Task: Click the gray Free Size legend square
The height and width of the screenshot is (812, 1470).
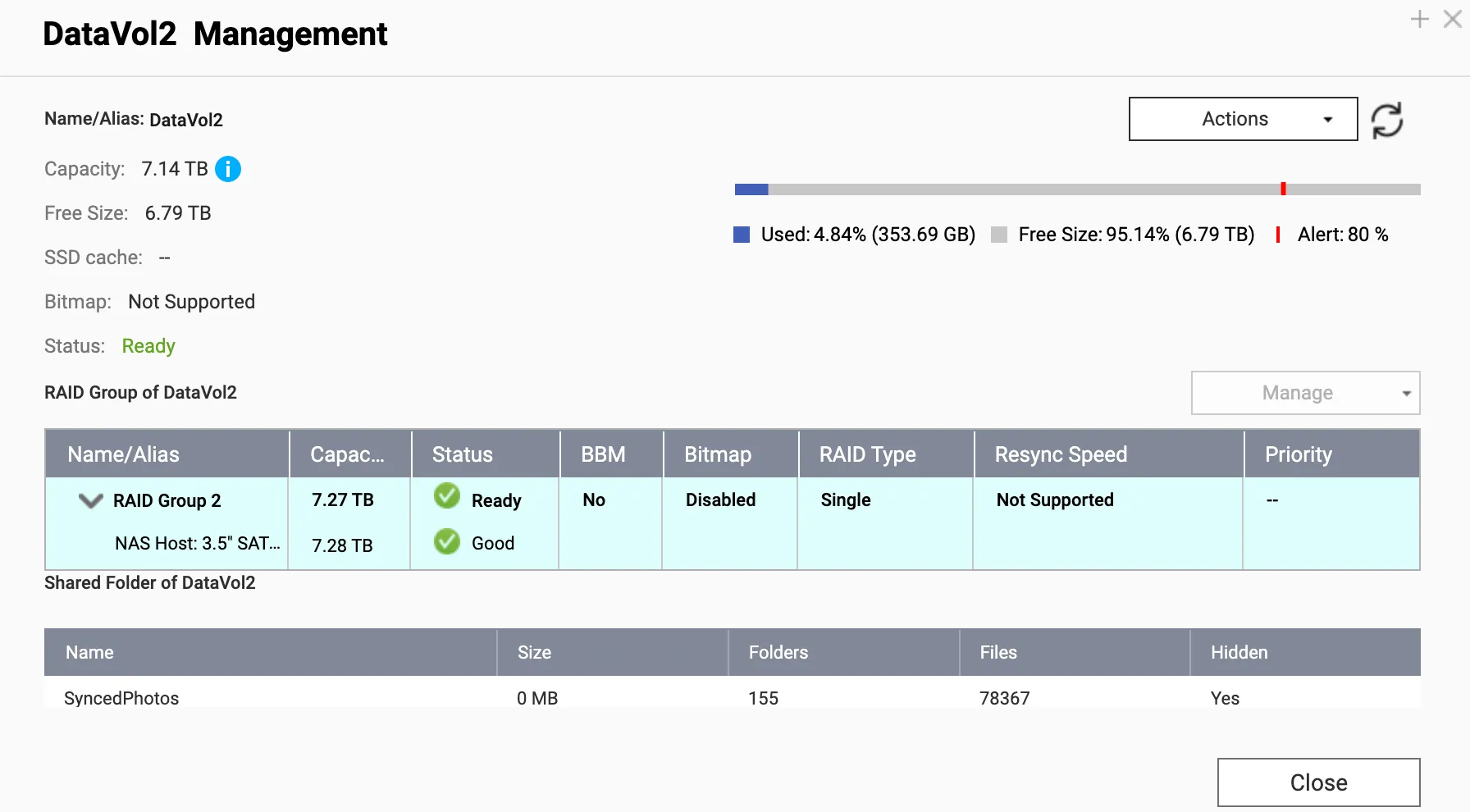Action: [x=999, y=235]
